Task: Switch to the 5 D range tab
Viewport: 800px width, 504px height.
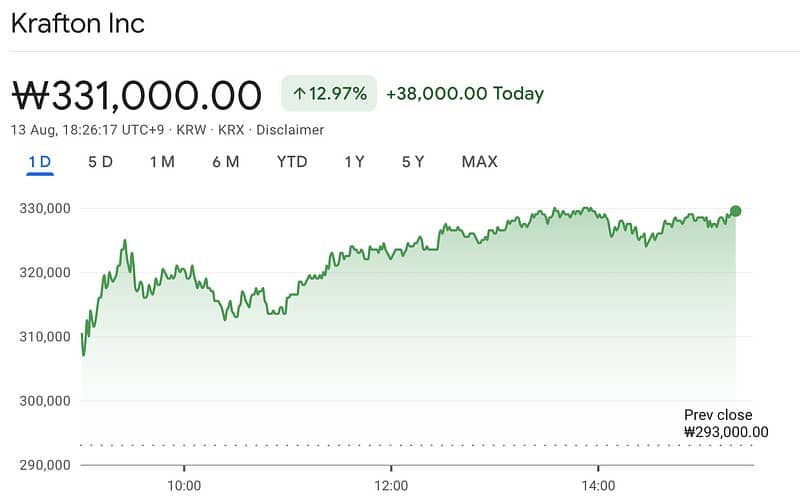Action: 100,162
